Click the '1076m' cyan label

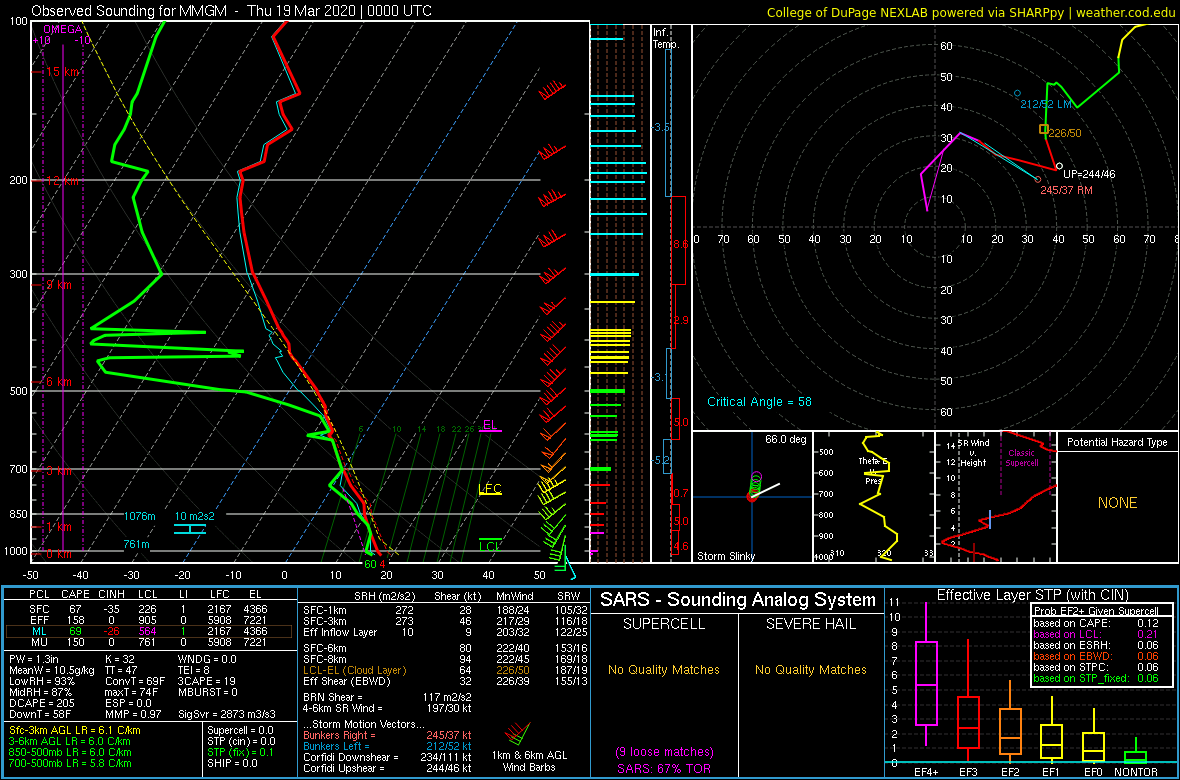click(140, 516)
